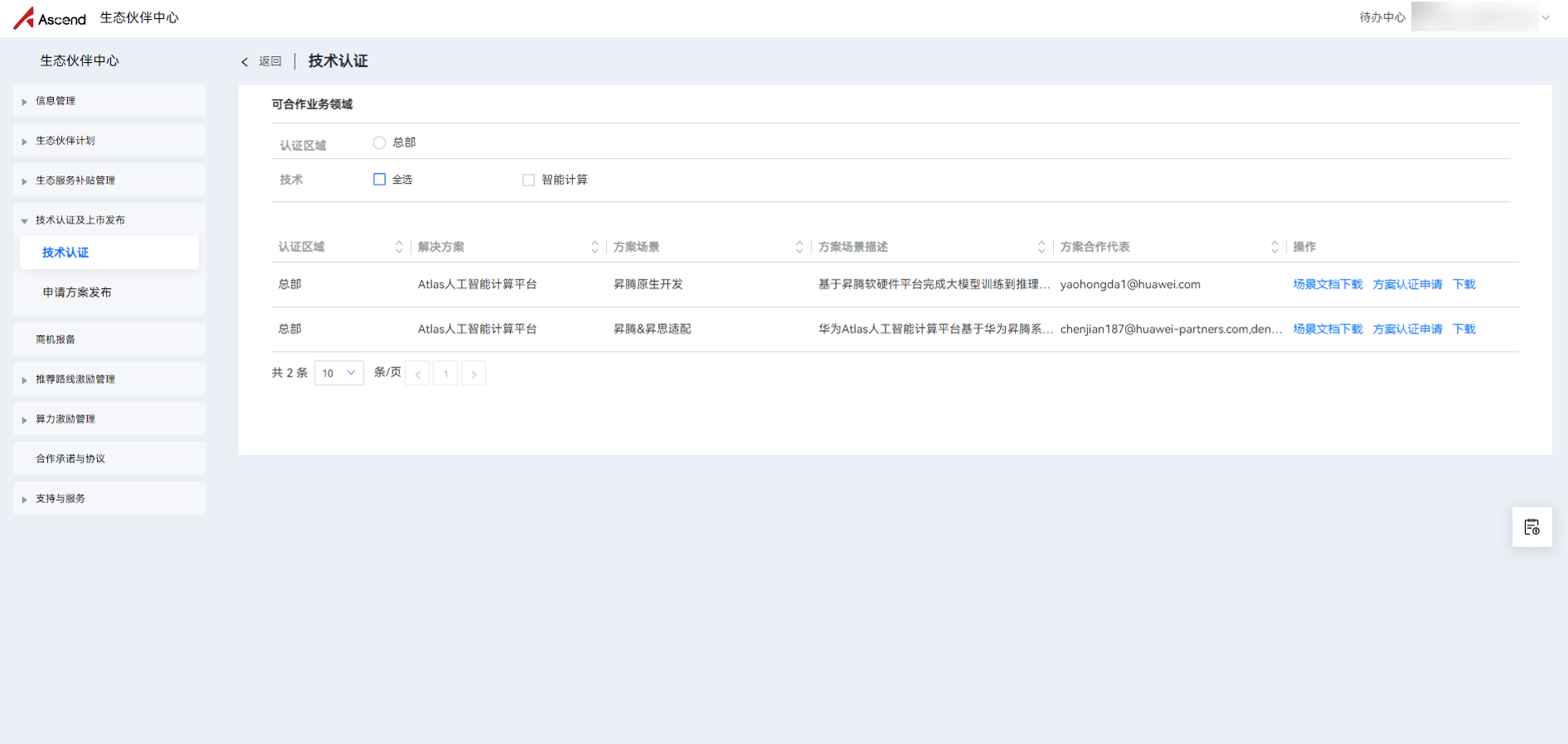Click 方案认证申请 for 昇腾&昇思适配 row

click(x=1407, y=329)
